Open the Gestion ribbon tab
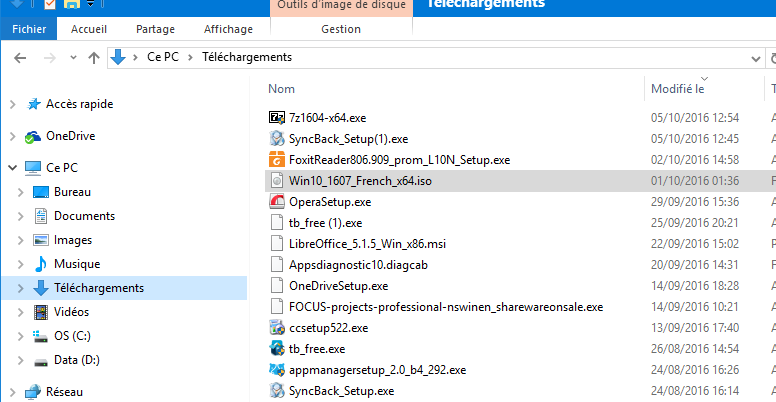The height and width of the screenshot is (402, 776). tap(341, 29)
